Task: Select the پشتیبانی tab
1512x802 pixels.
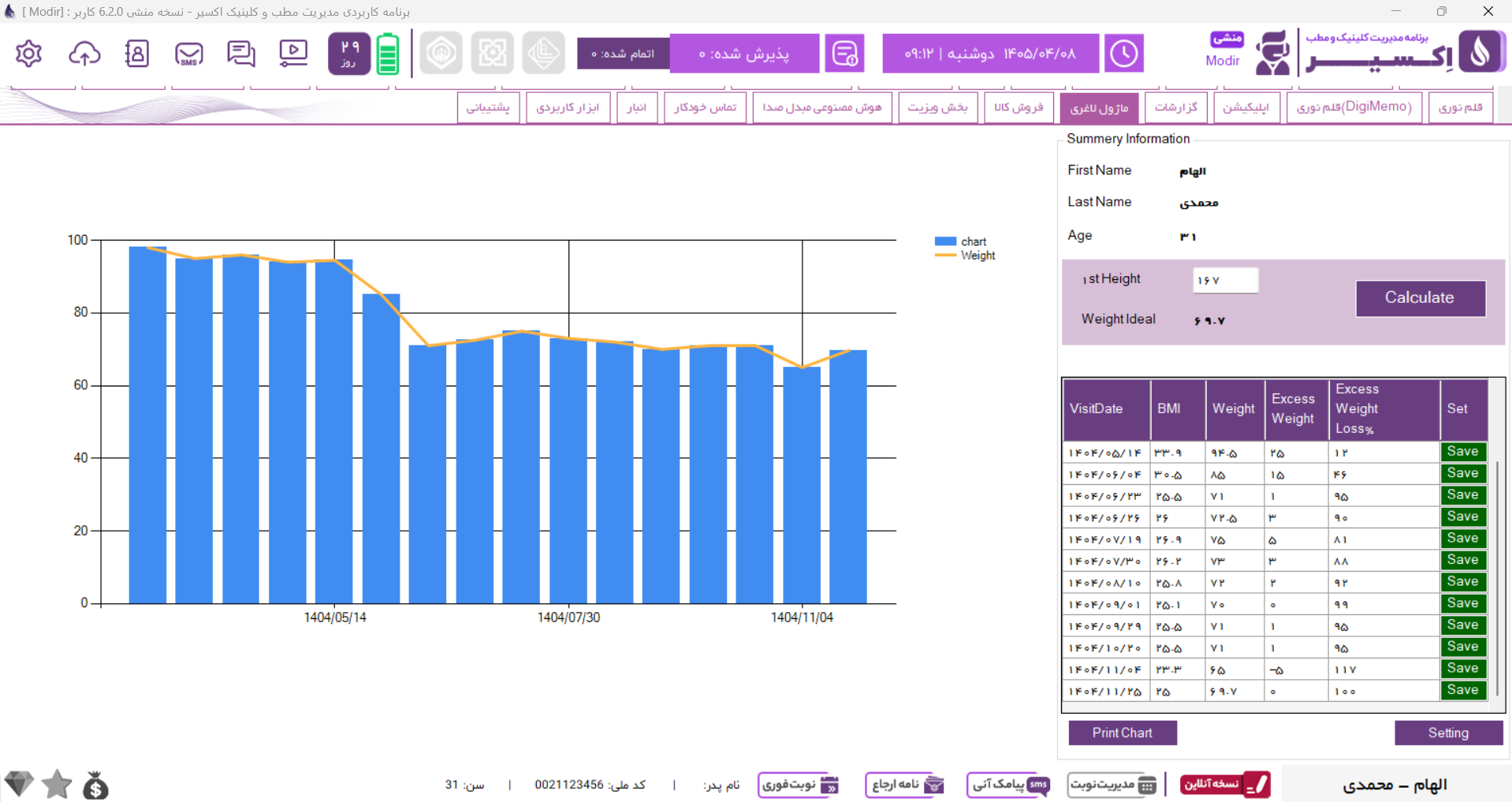Action: 488,107
